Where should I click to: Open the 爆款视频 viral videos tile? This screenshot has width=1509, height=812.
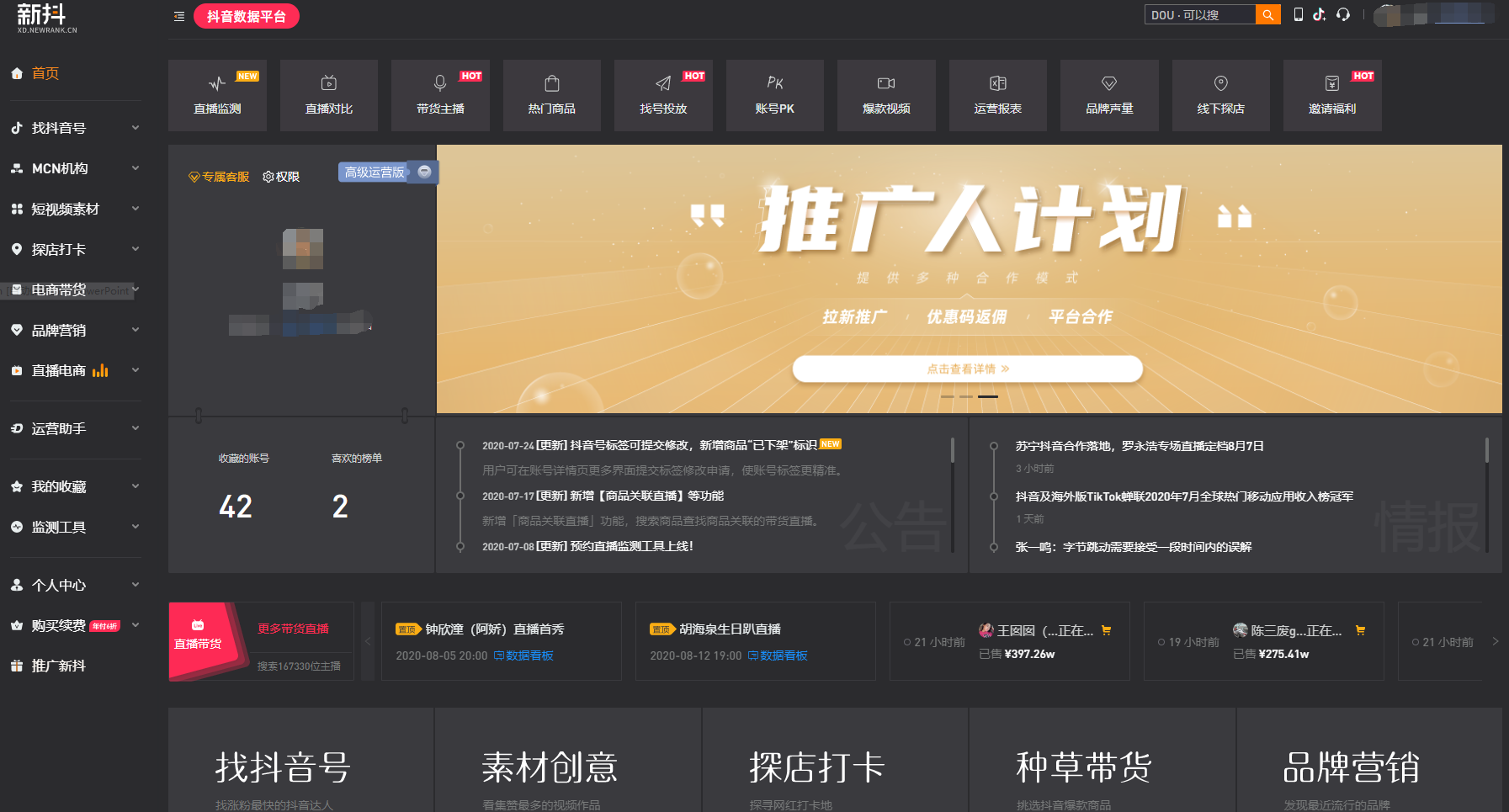886,95
